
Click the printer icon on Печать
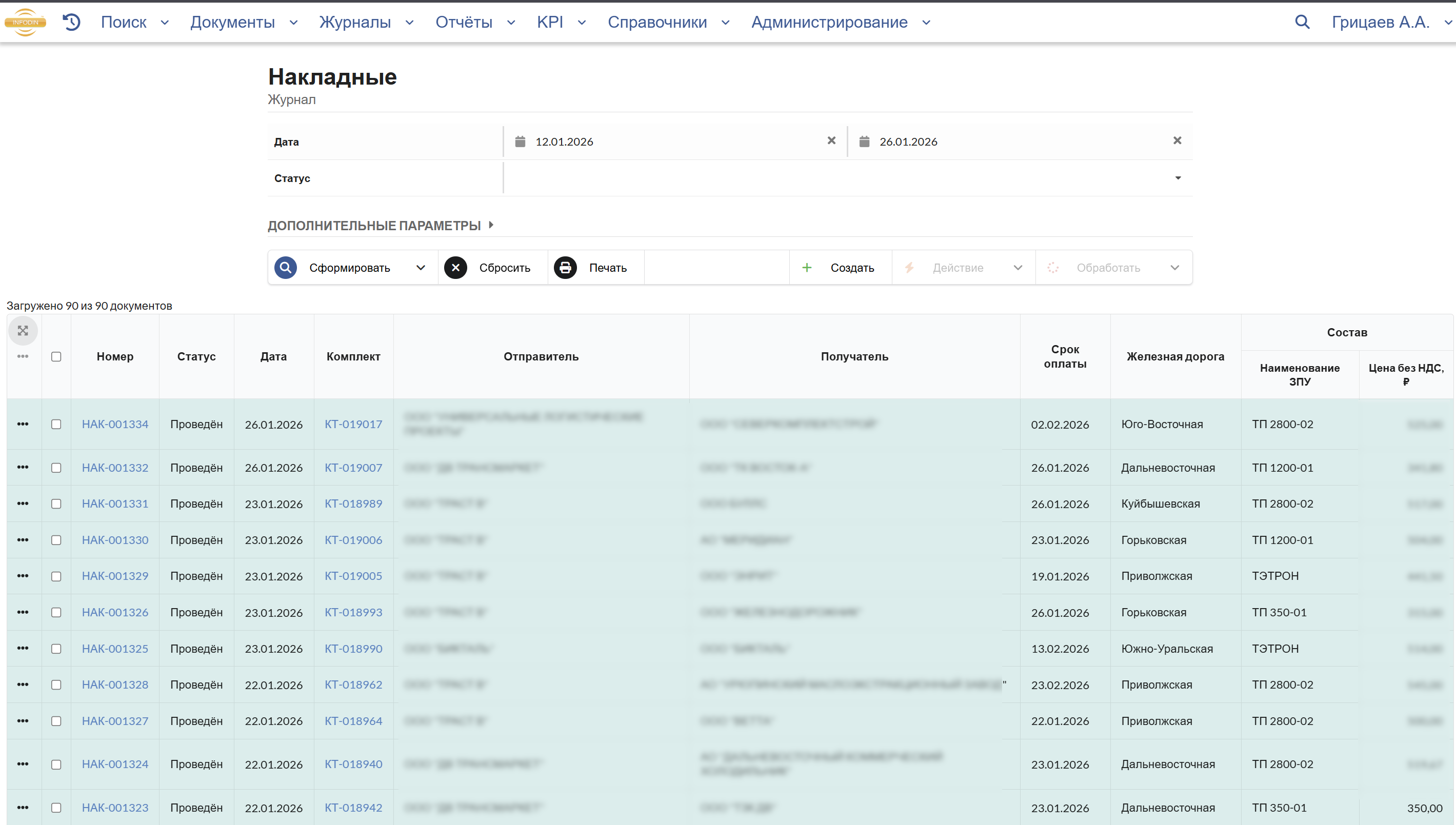coord(565,268)
